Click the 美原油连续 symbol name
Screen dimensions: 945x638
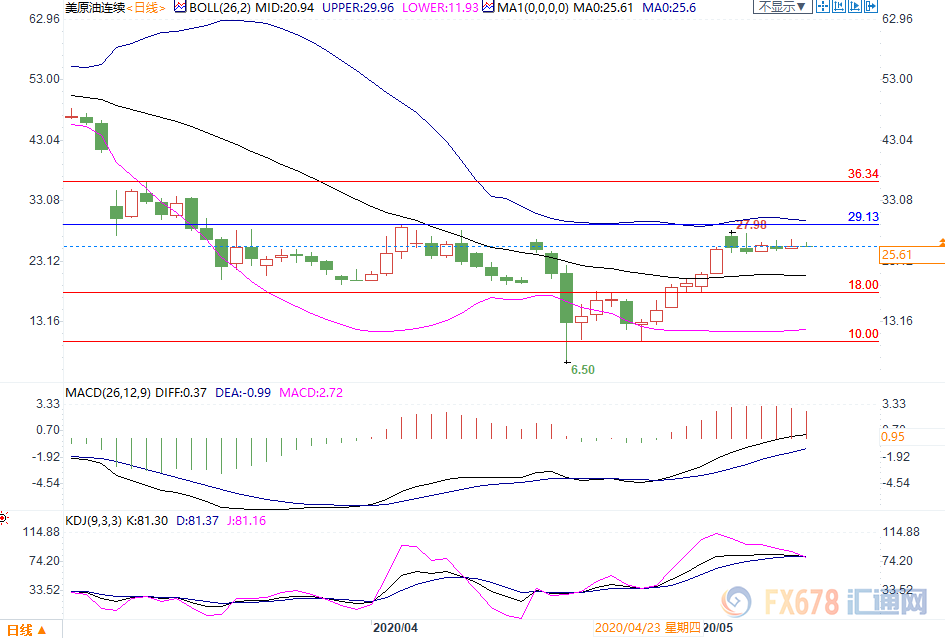(x=97, y=7)
